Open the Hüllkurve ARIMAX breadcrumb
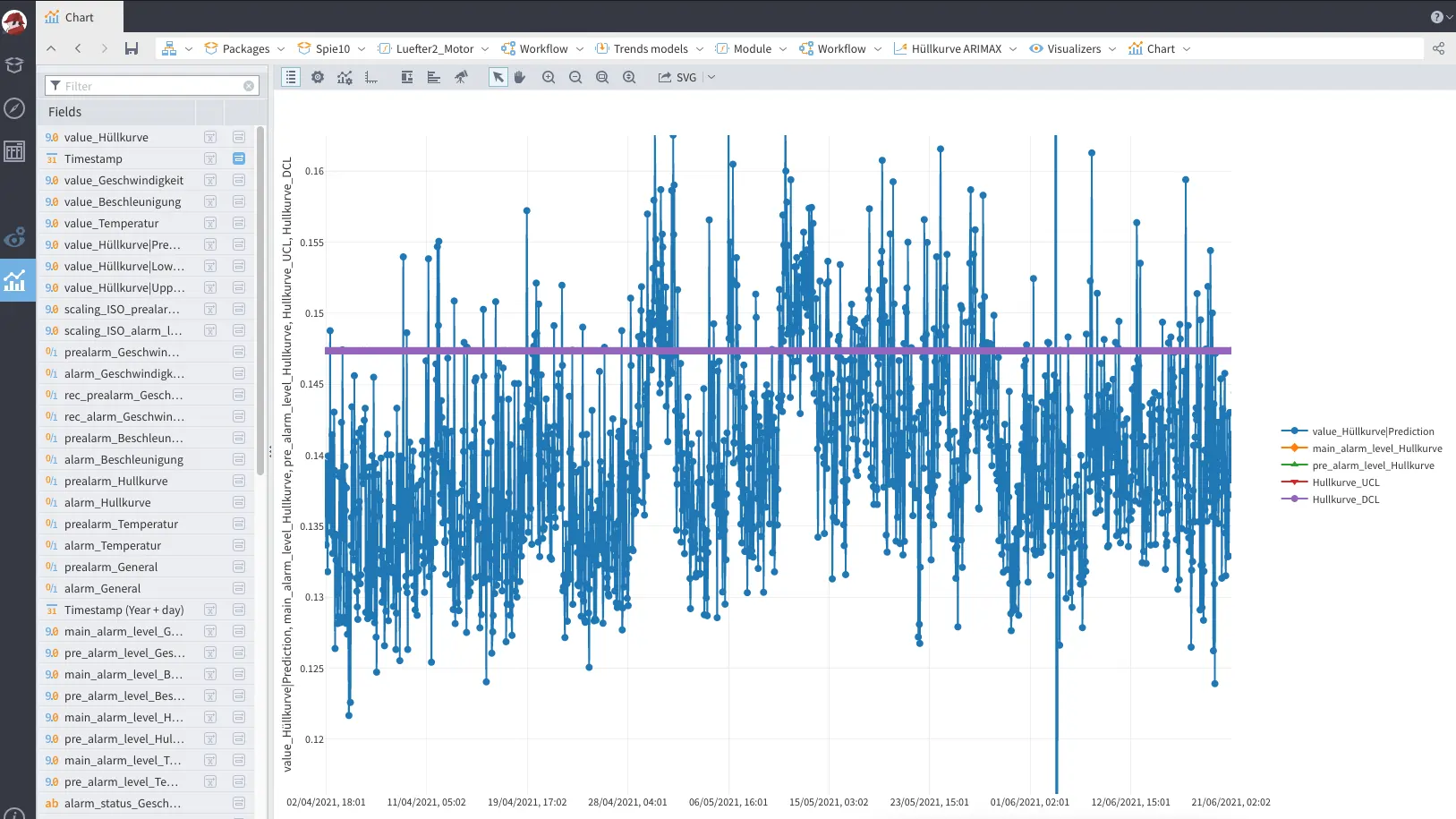Viewport: 1456px width, 819px height. point(948,48)
